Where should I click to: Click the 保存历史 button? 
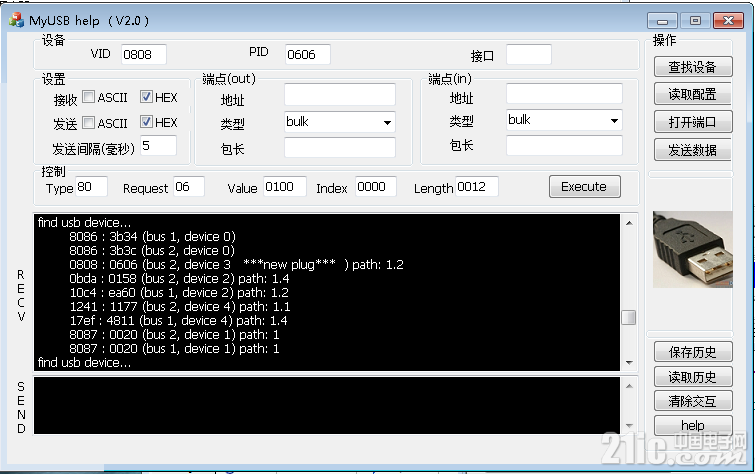click(693, 352)
